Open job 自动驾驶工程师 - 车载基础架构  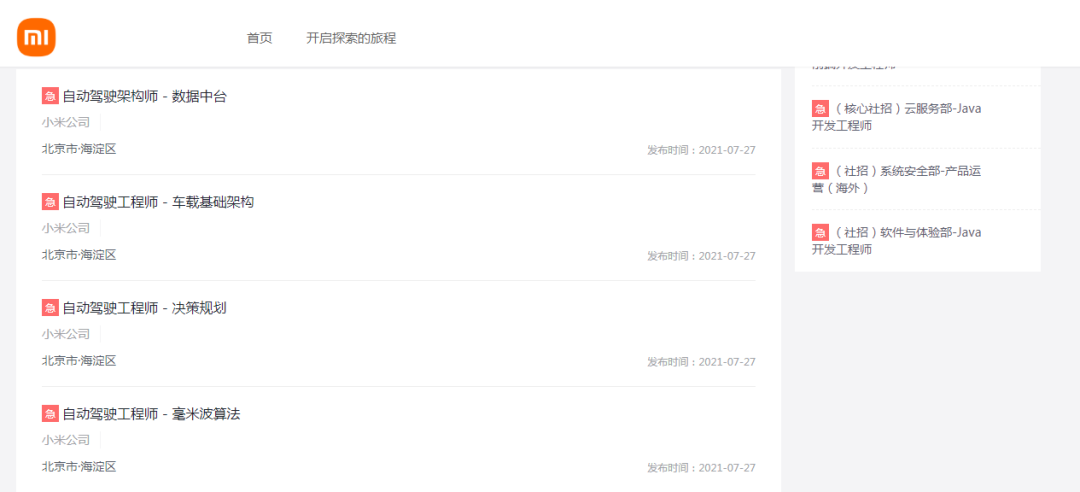click(x=158, y=202)
